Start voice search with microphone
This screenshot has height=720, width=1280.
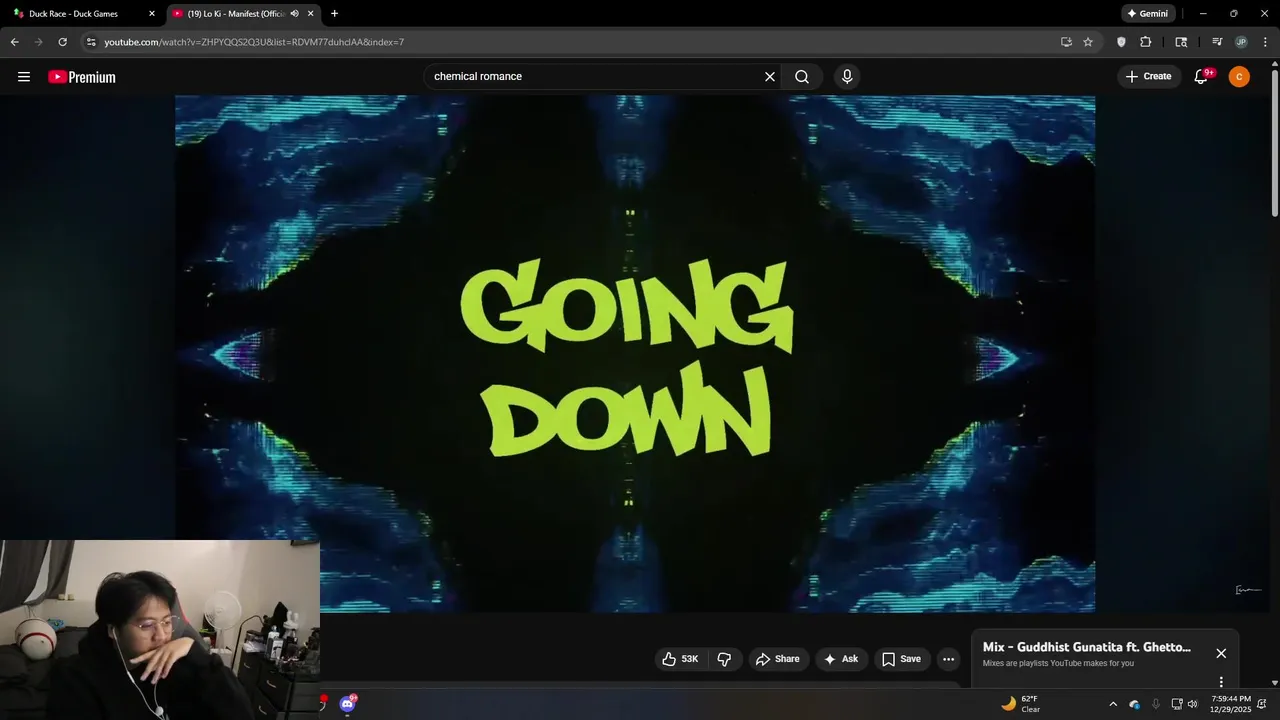[847, 77]
